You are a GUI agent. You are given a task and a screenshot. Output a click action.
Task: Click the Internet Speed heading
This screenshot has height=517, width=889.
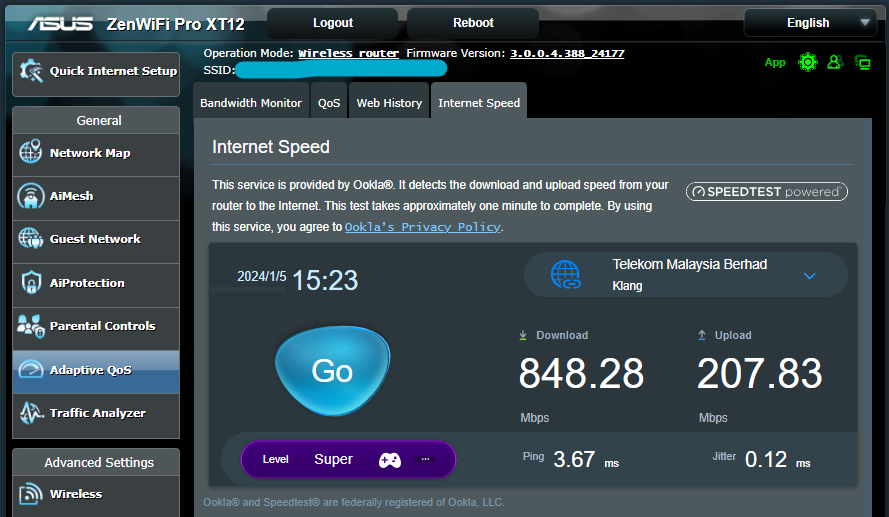pyautogui.click(x=270, y=147)
